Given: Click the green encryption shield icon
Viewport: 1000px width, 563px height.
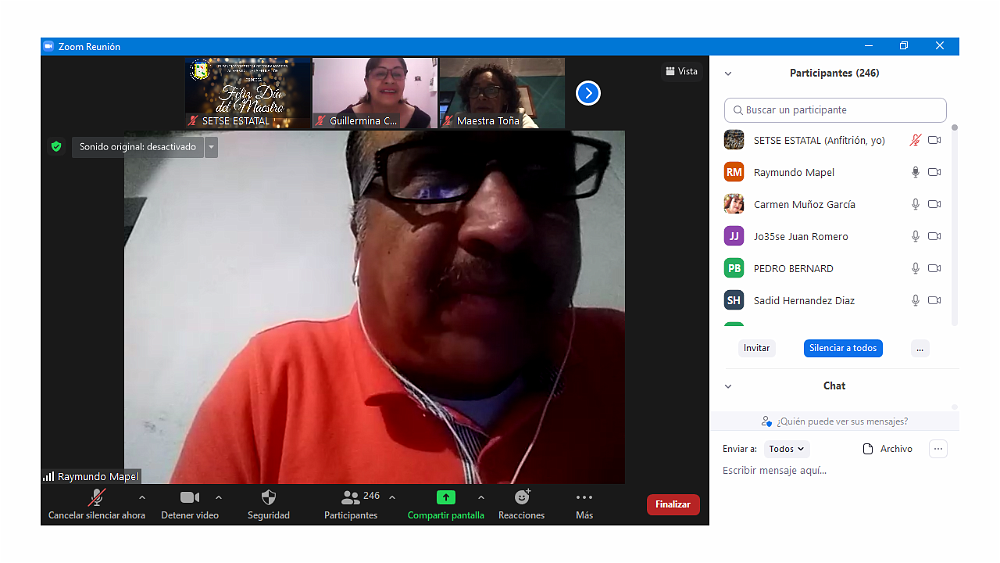Looking at the screenshot, I should pos(57,147).
